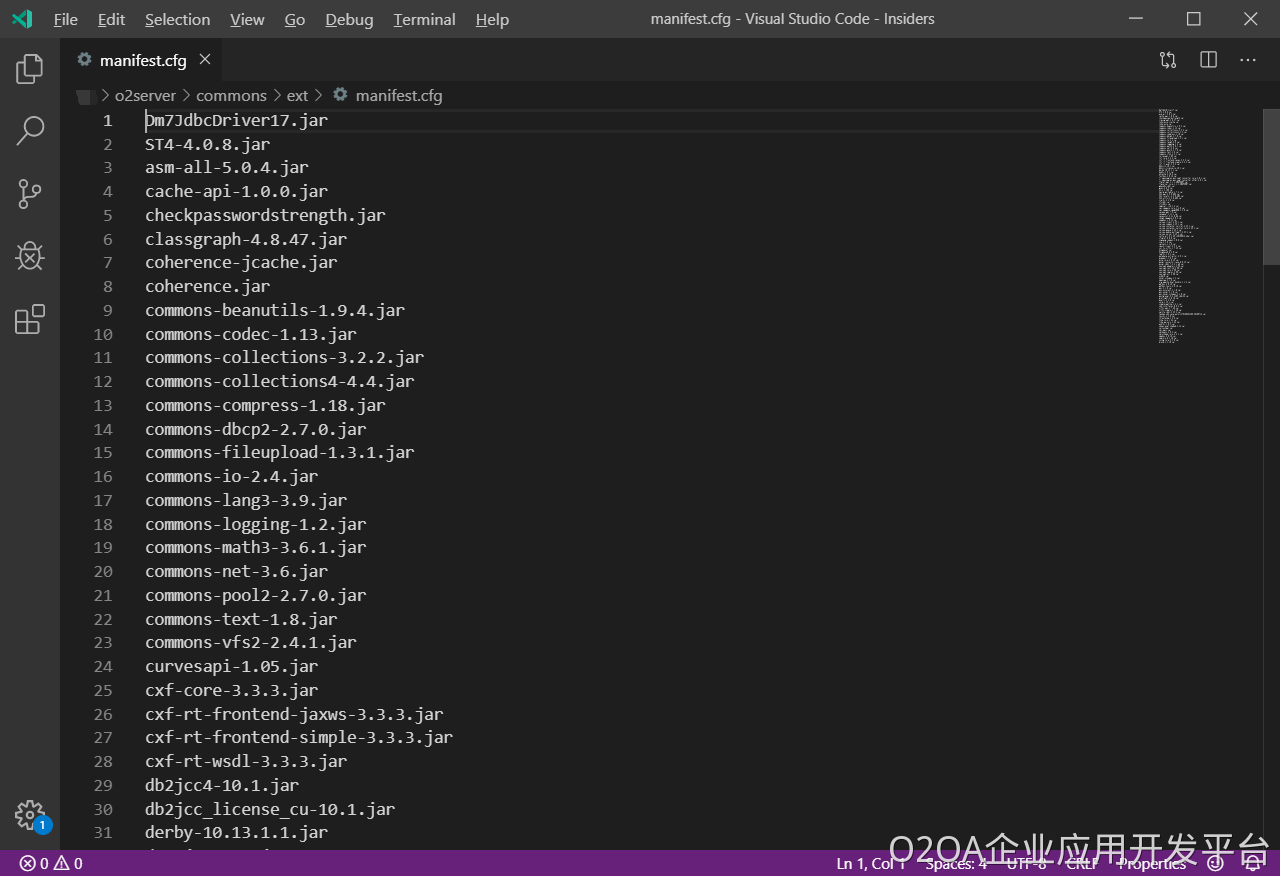
Task: Click errors and warnings status indicator
Action: [51, 863]
